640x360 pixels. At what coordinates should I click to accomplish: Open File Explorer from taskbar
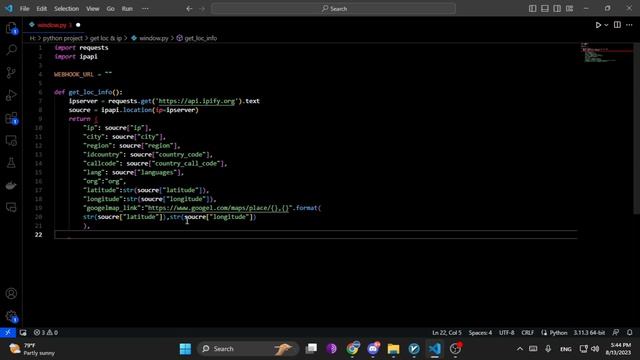(x=393, y=349)
